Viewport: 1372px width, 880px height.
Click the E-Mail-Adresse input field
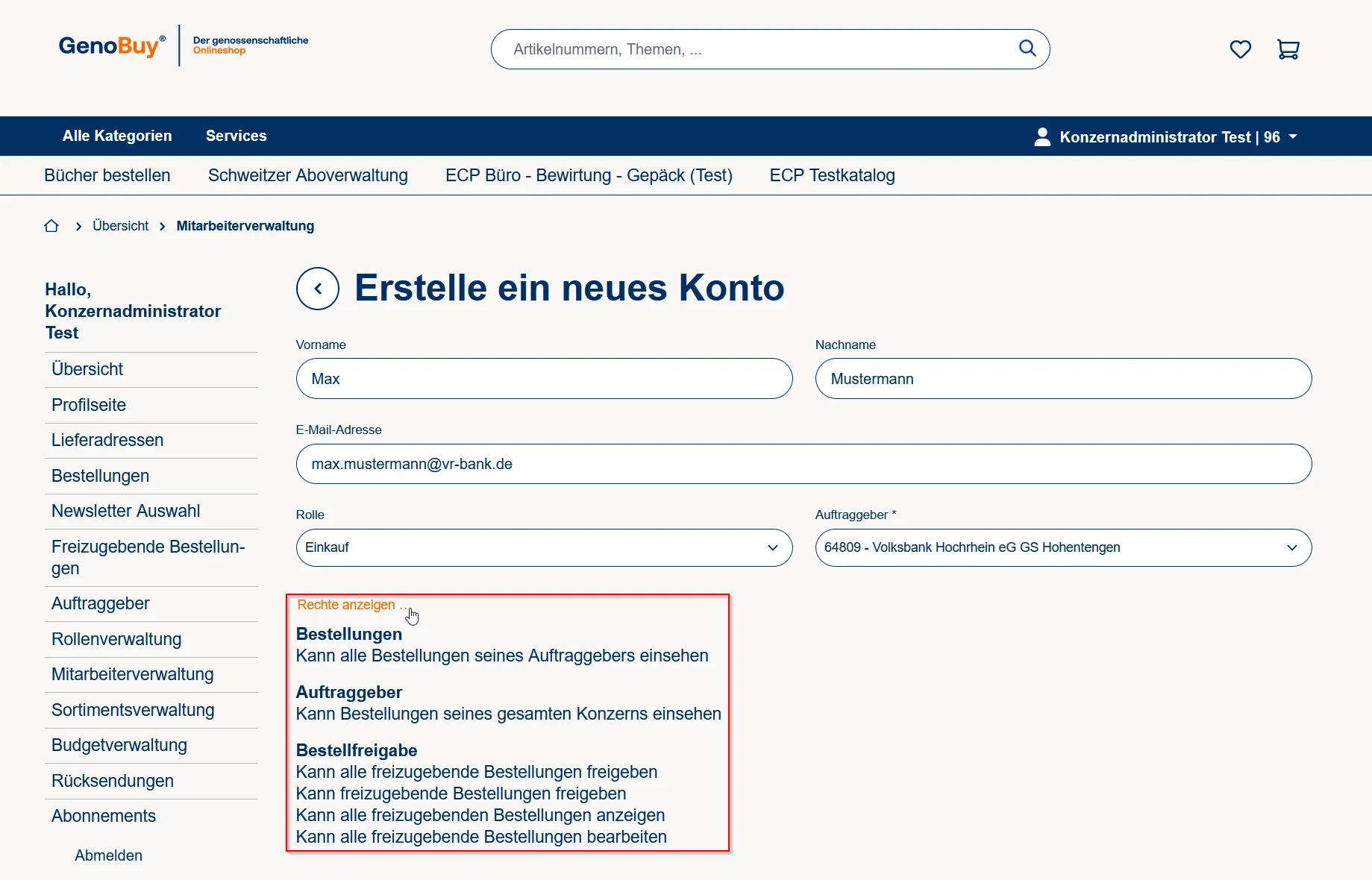tap(804, 464)
